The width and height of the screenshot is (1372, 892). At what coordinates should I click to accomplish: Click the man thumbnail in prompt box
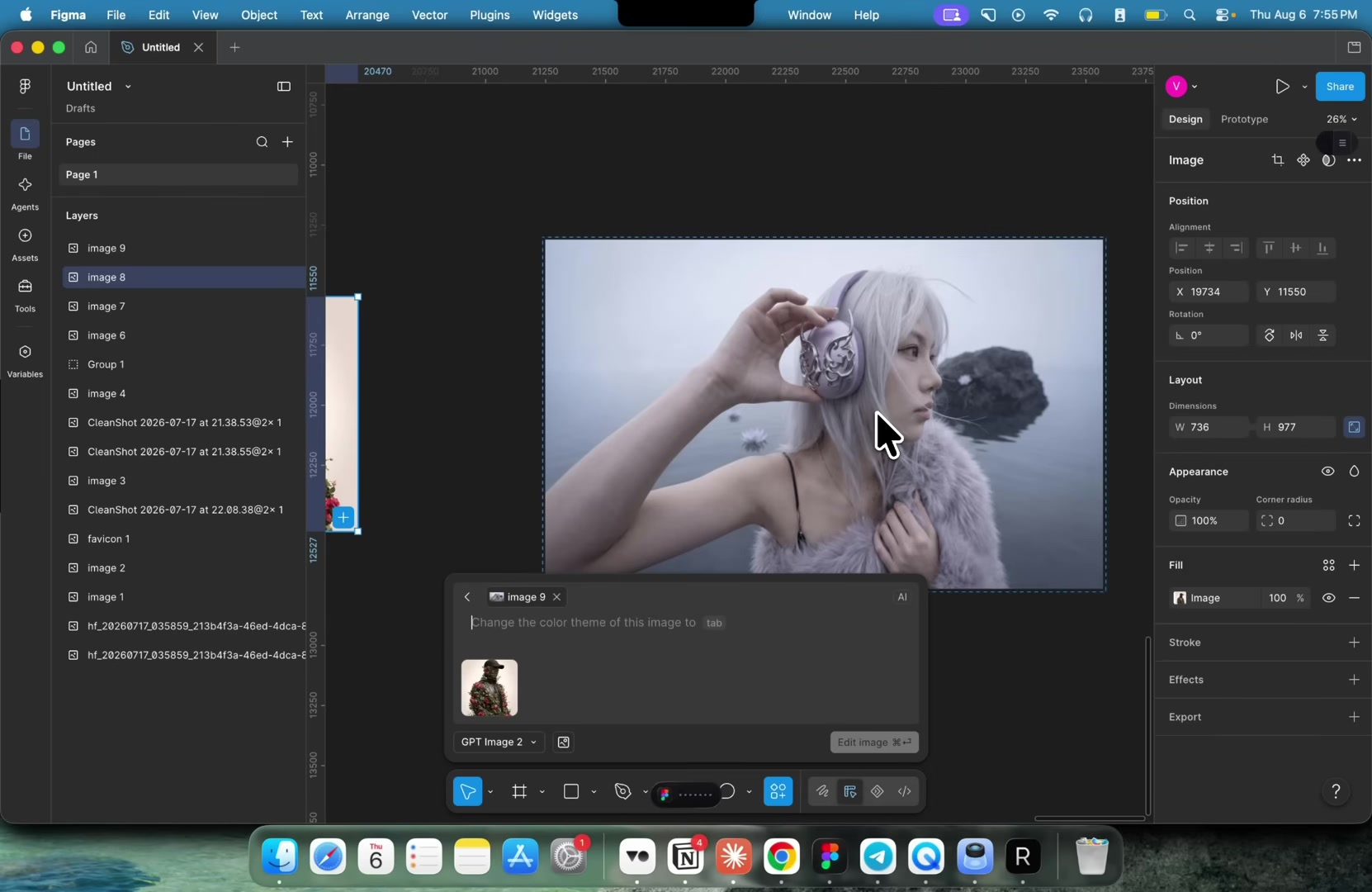[x=490, y=687]
